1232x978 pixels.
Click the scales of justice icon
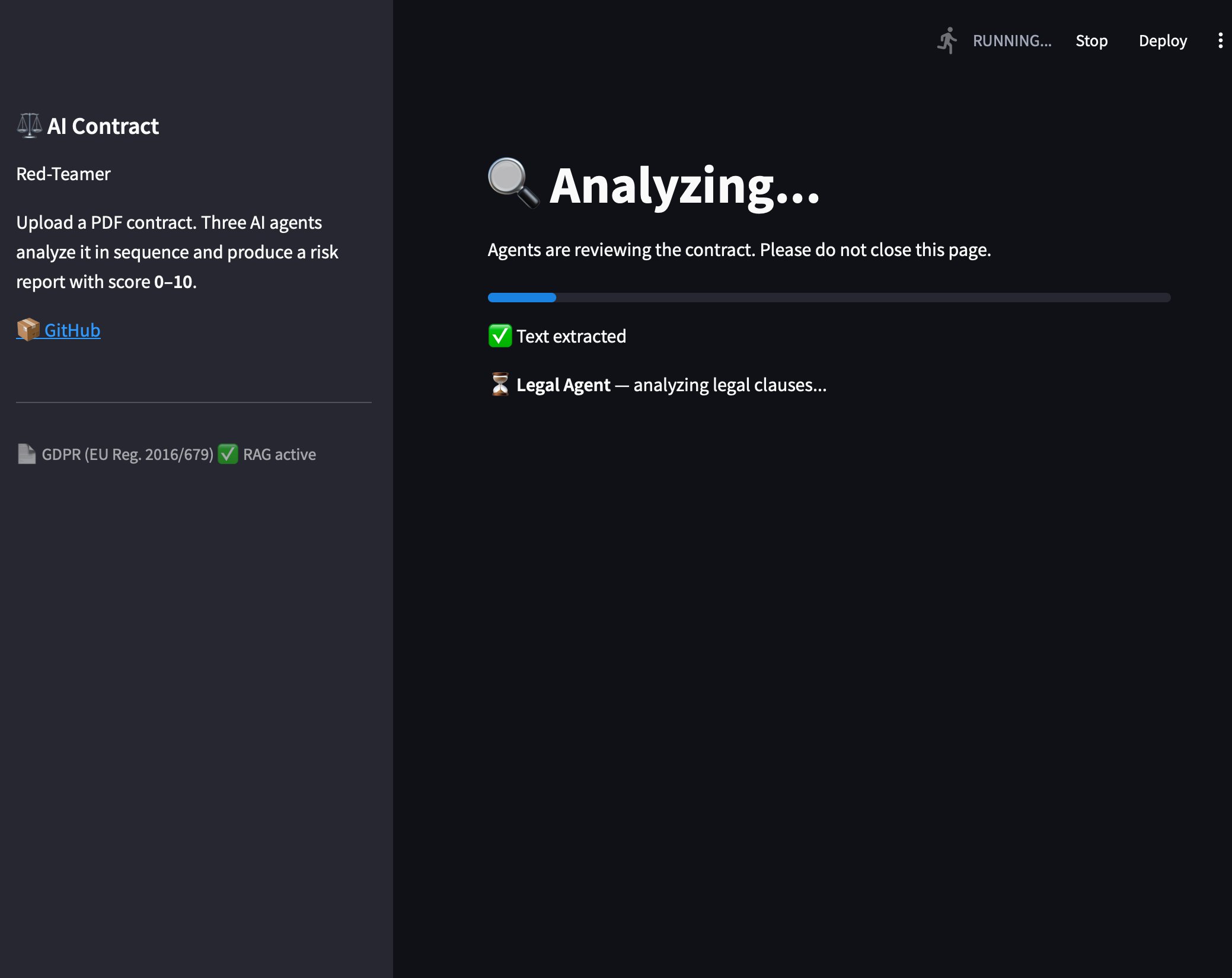(29, 126)
